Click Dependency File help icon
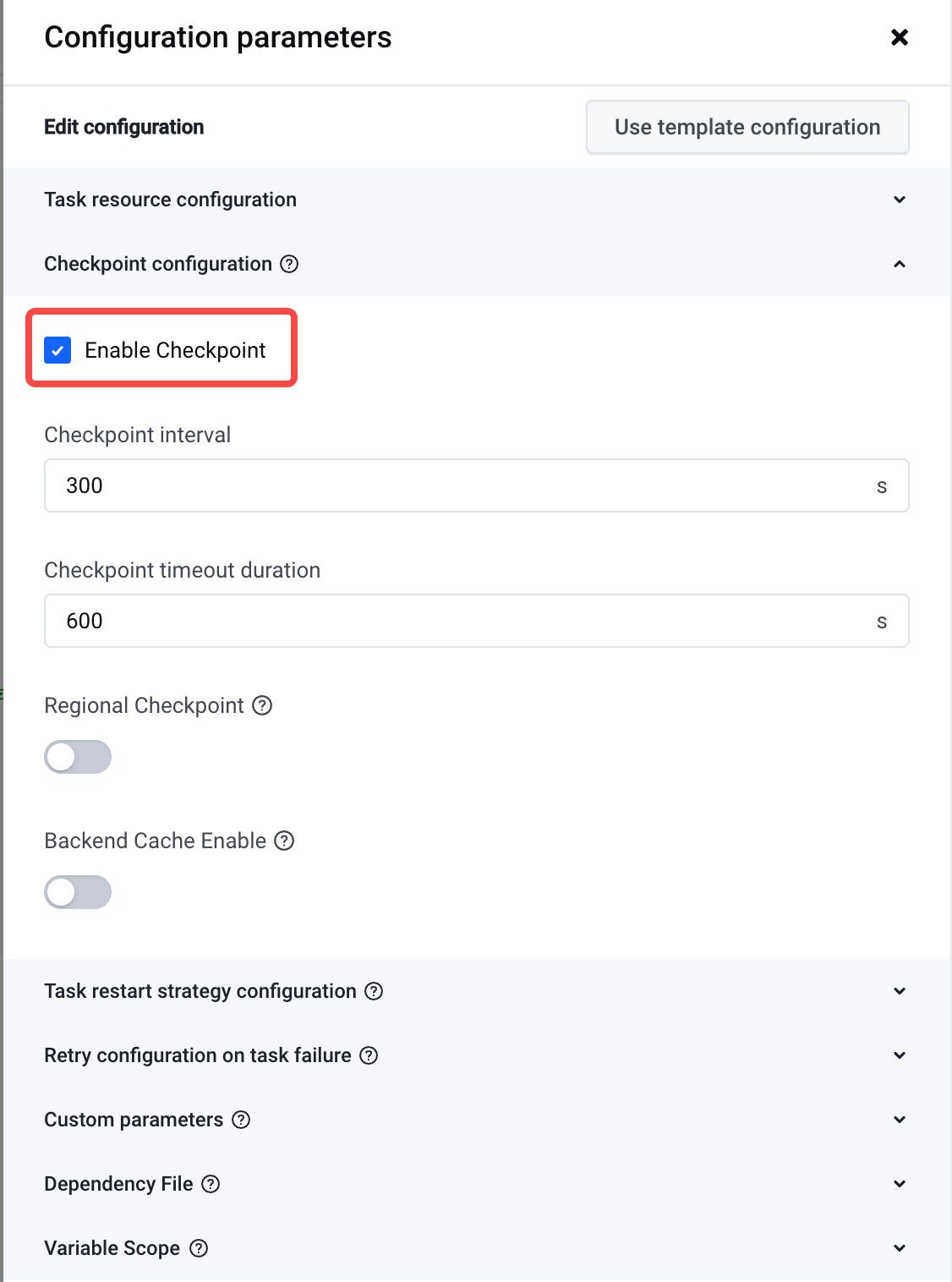The height and width of the screenshot is (1282, 952). tap(211, 1184)
